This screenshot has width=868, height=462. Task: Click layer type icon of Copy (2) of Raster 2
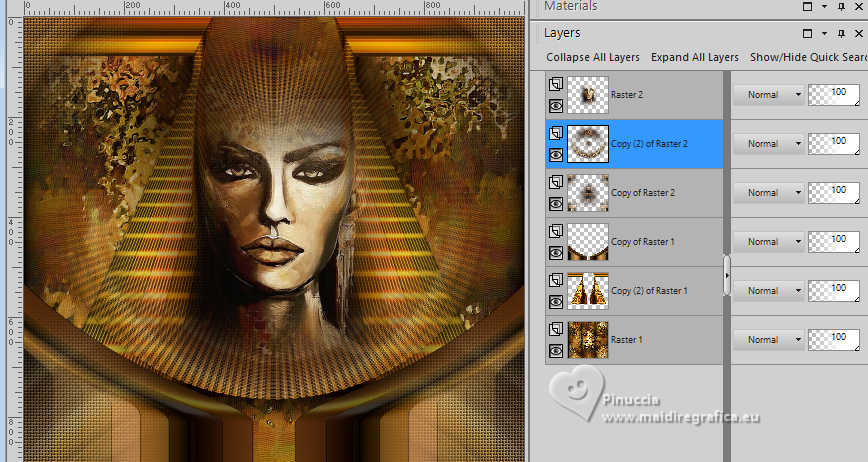(556, 133)
